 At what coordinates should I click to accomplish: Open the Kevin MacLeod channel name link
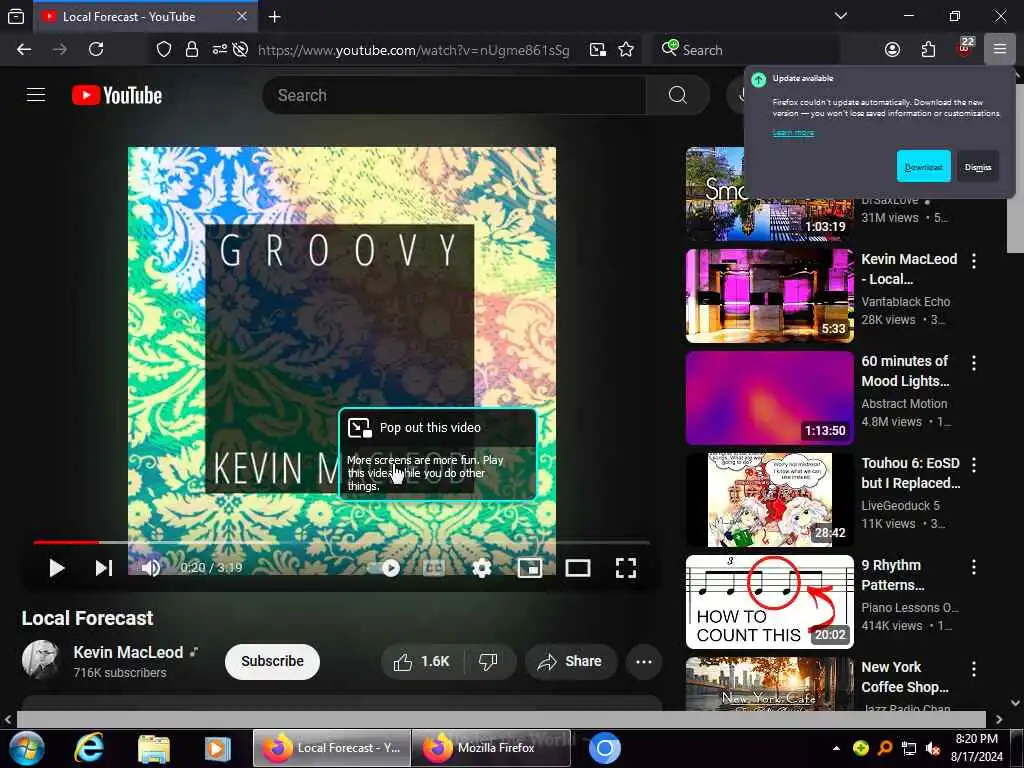(128, 652)
